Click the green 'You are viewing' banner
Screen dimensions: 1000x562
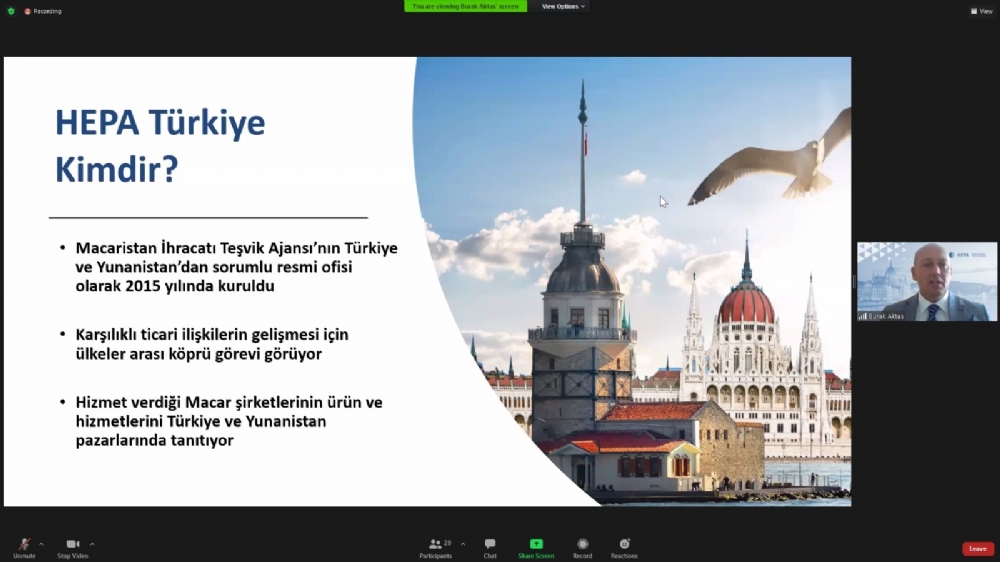click(466, 6)
